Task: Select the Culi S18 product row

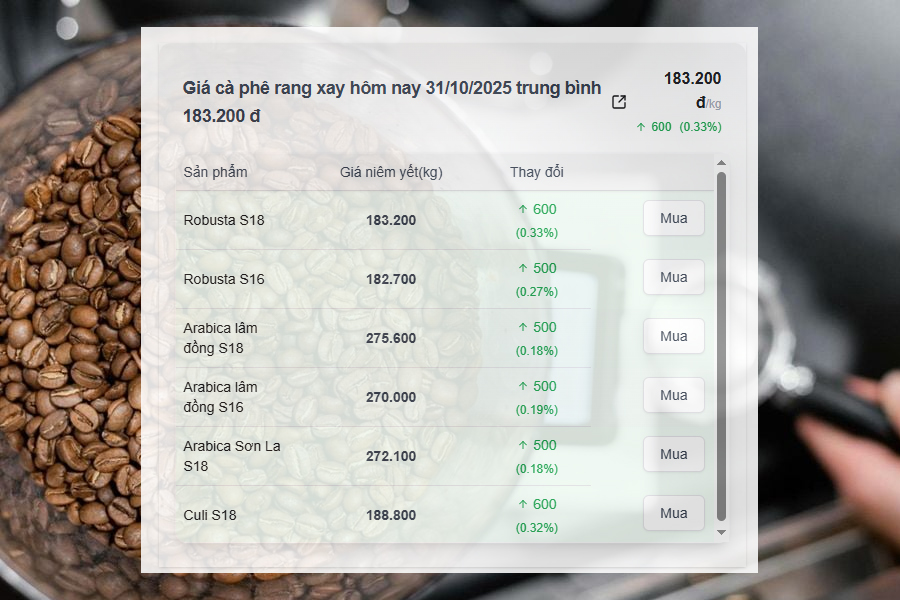Action: [x=383, y=515]
